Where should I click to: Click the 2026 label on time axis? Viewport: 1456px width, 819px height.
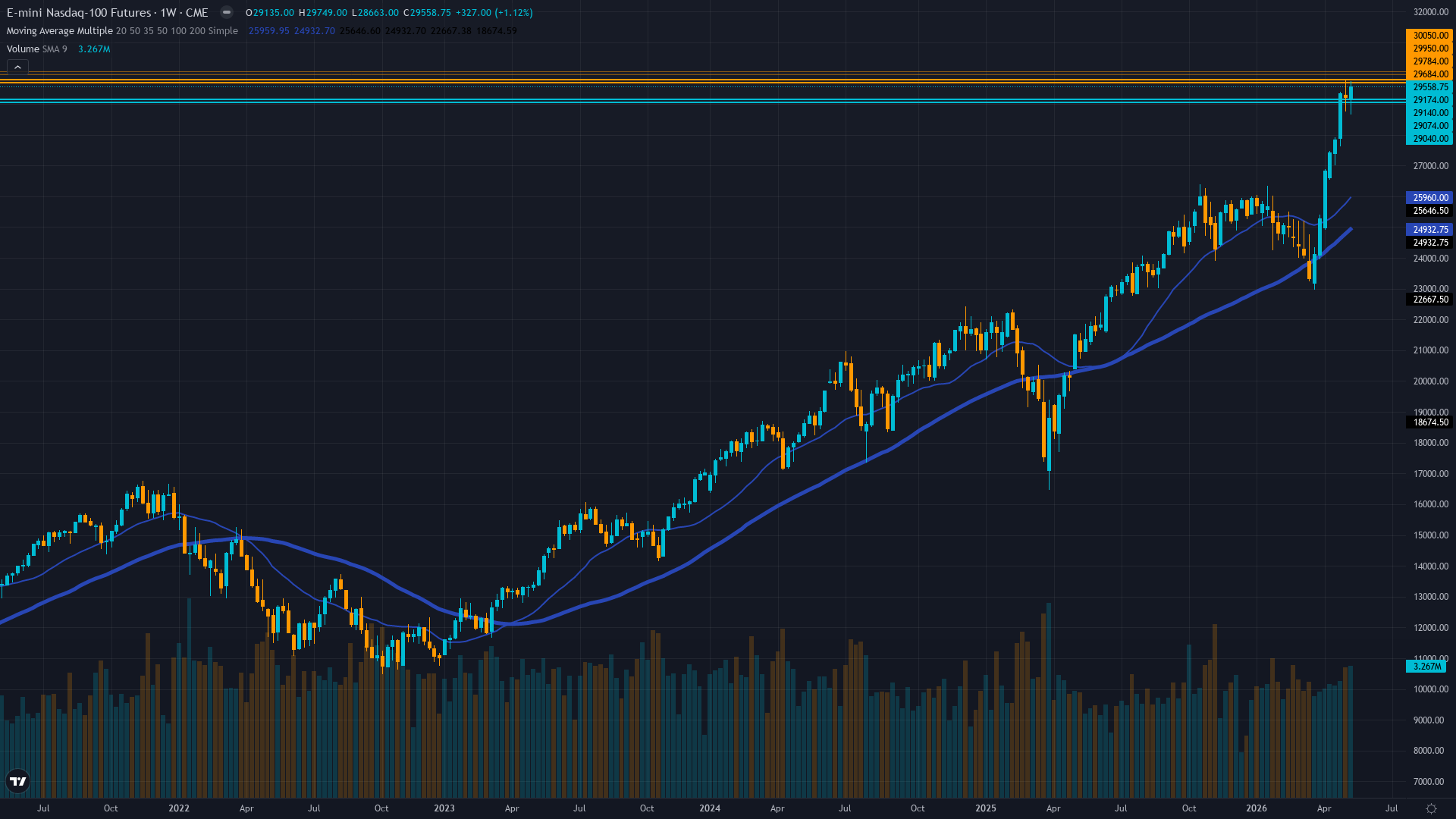pos(1257,808)
